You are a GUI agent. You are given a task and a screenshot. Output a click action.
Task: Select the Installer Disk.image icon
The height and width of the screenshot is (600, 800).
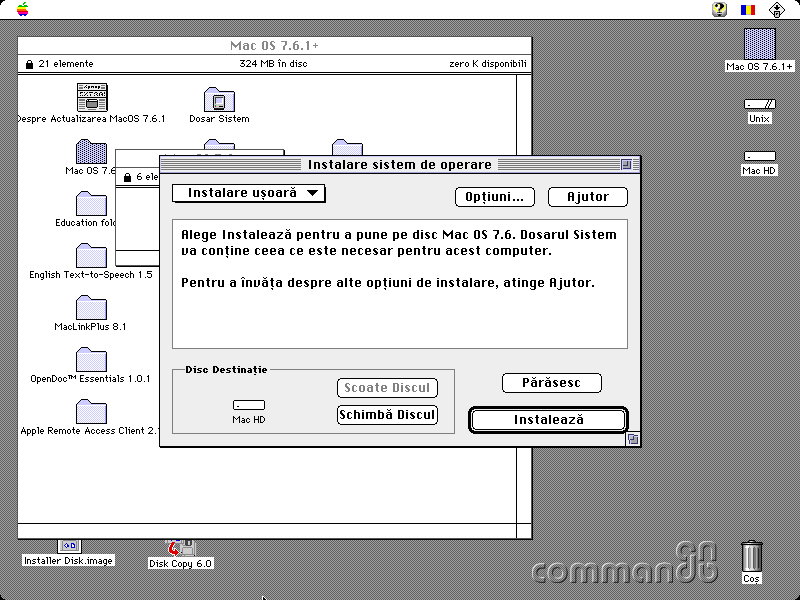coord(69,547)
